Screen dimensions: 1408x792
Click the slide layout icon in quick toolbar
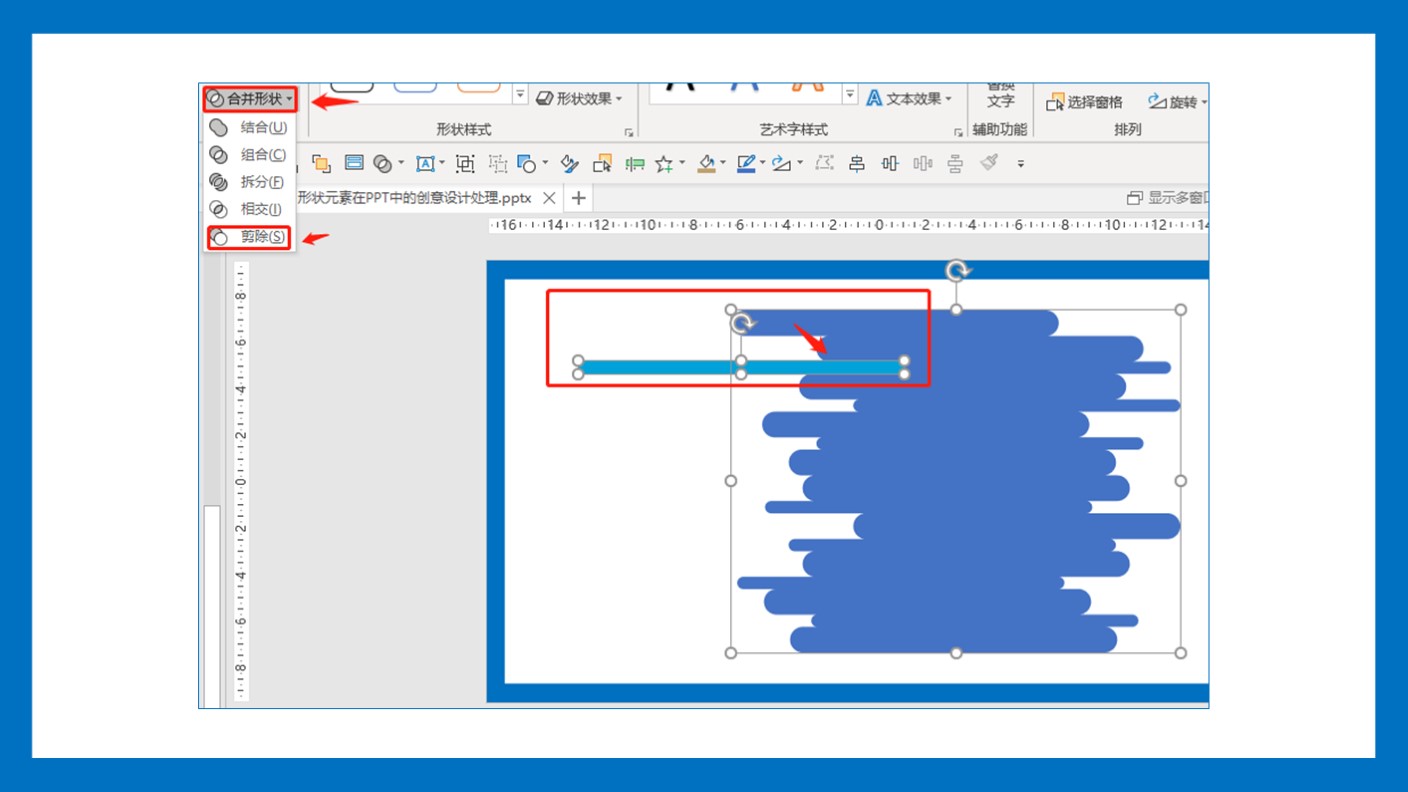coord(354,163)
